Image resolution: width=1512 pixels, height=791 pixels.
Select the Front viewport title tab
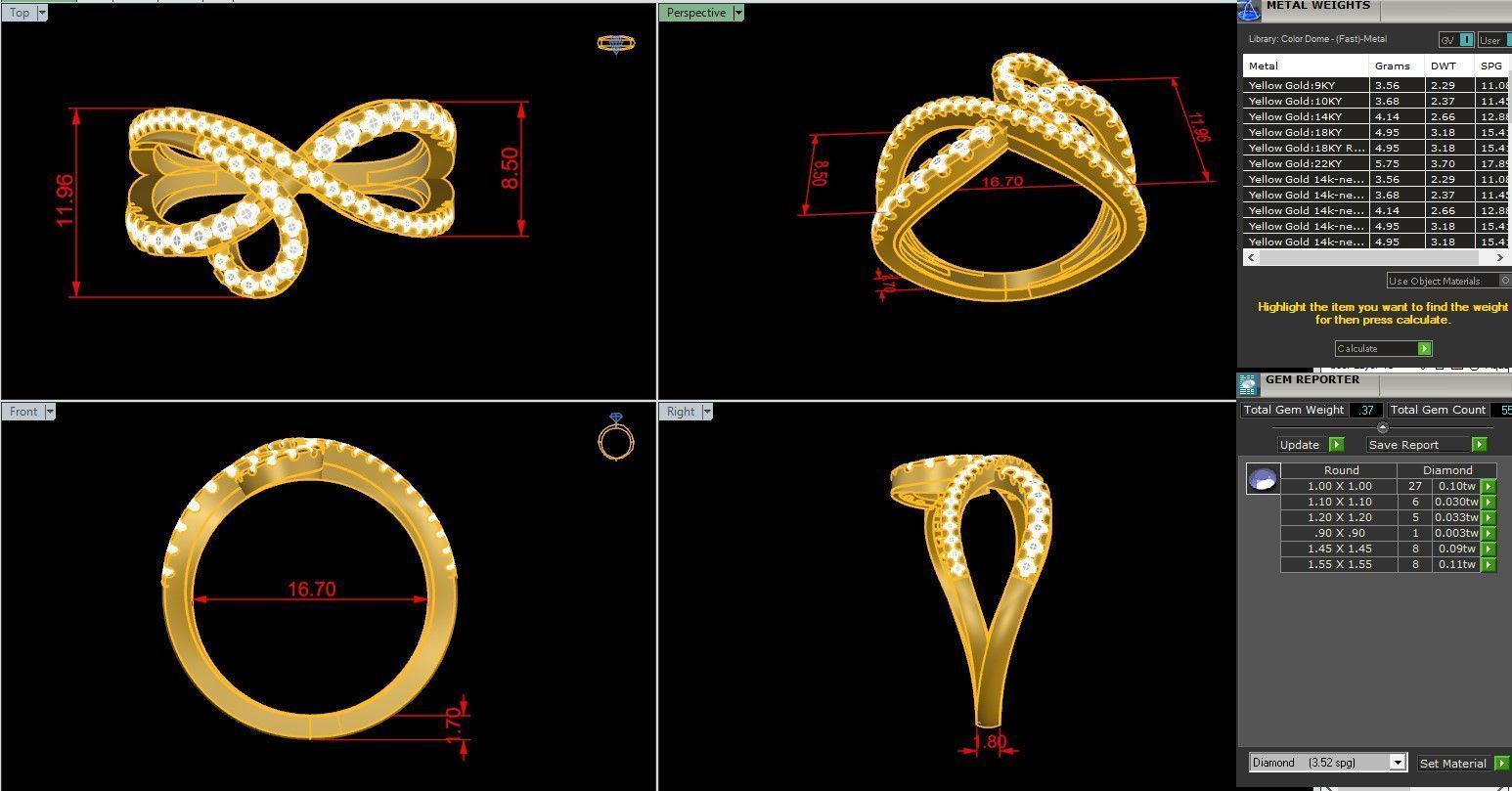coord(23,412)
